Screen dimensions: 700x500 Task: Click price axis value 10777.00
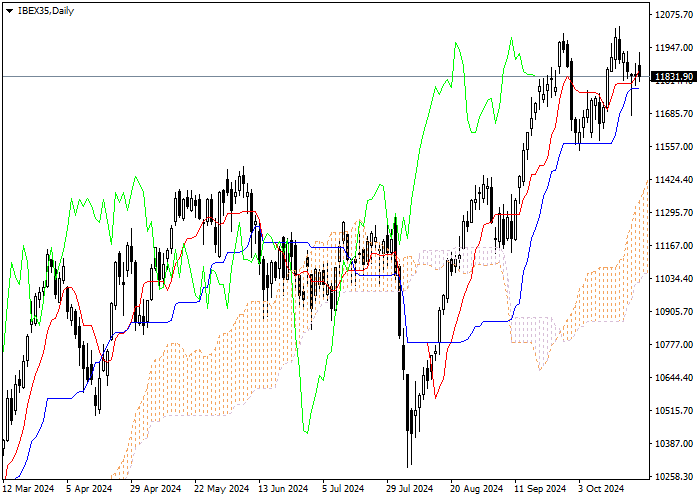pos(674,345)
